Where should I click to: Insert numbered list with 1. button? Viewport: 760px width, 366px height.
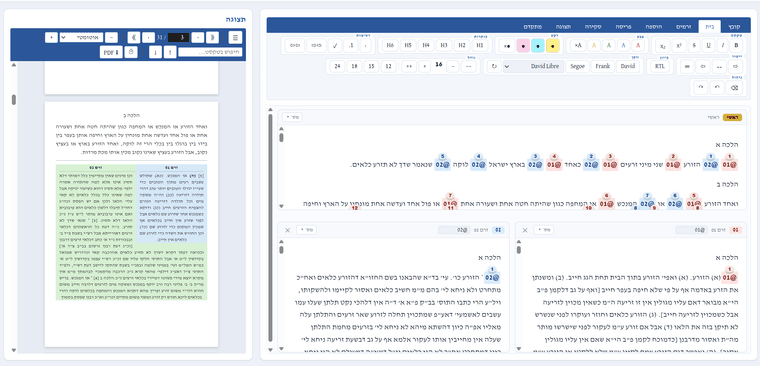point(351,46)
